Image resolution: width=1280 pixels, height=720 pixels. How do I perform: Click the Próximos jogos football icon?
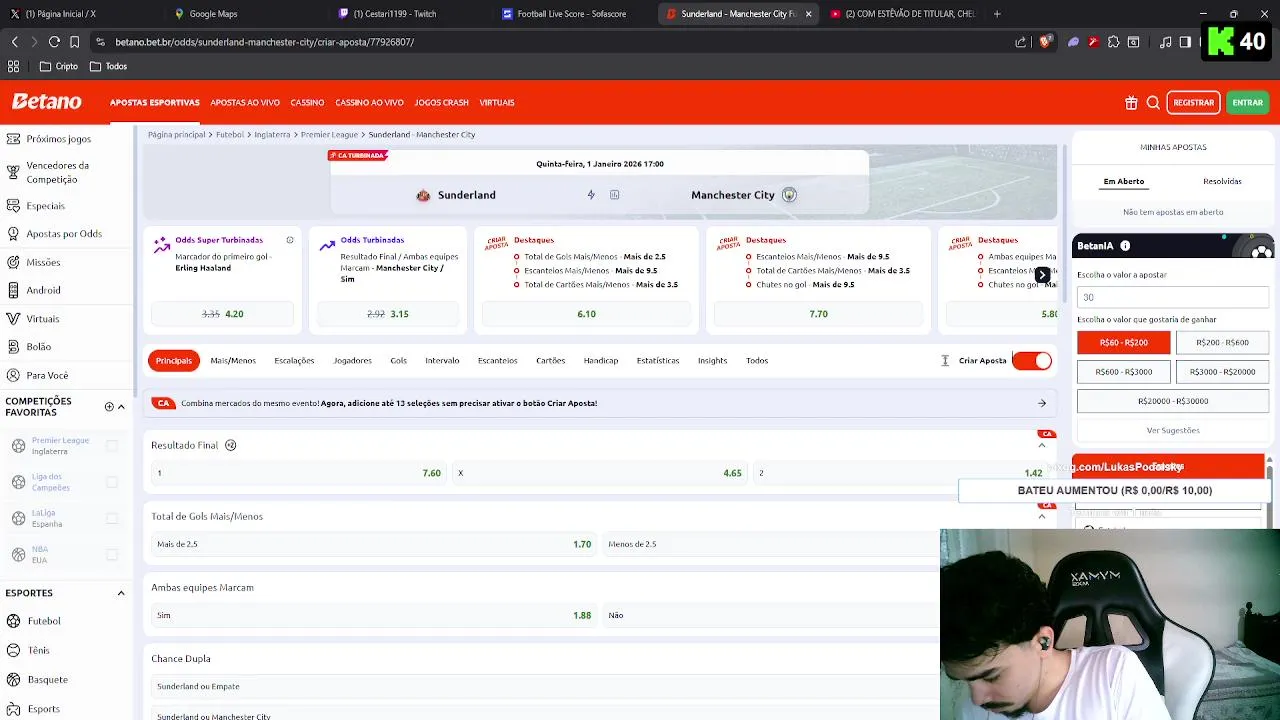(13, 139)
